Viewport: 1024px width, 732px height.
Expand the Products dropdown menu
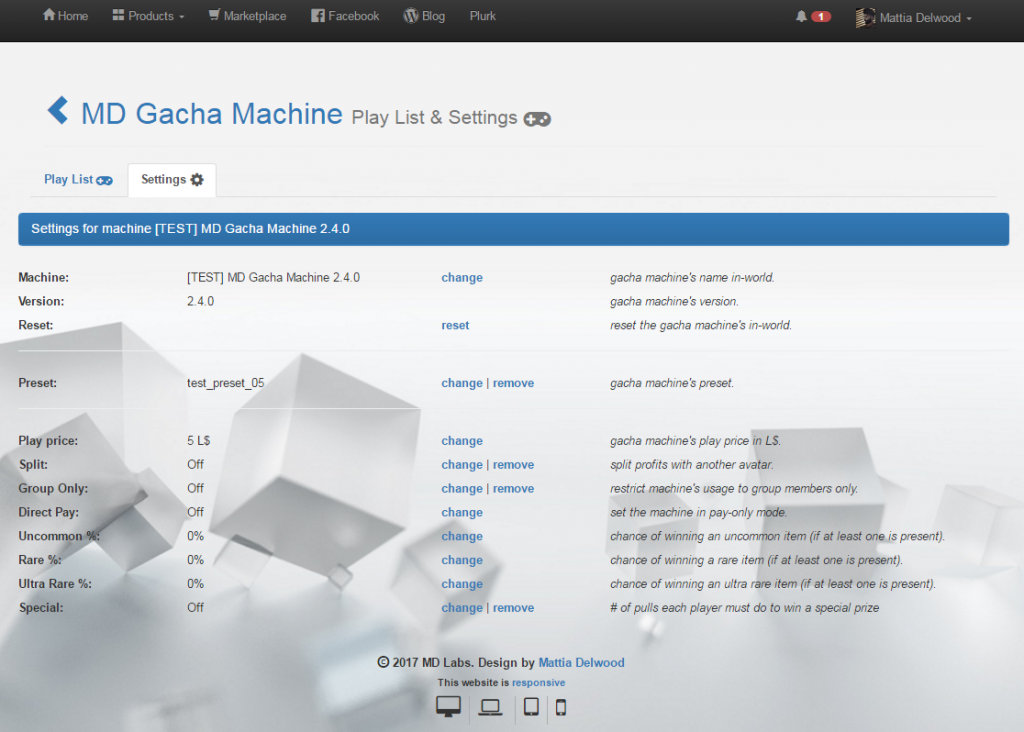147,15
